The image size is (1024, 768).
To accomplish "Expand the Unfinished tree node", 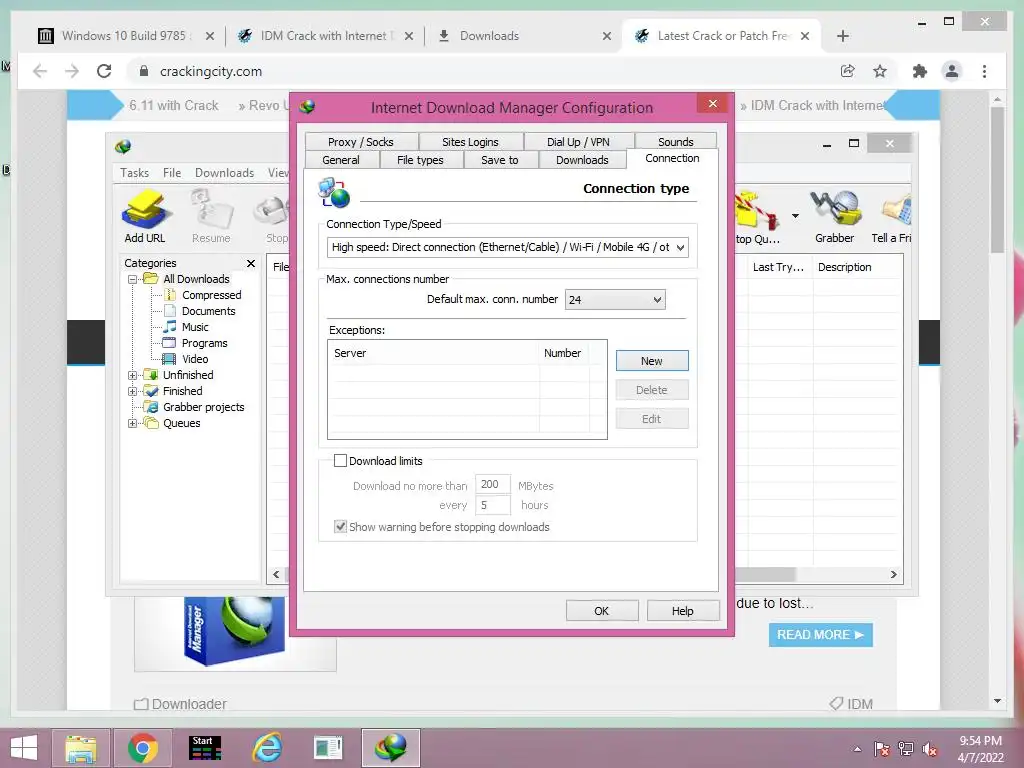I will [x=133, y=375].
